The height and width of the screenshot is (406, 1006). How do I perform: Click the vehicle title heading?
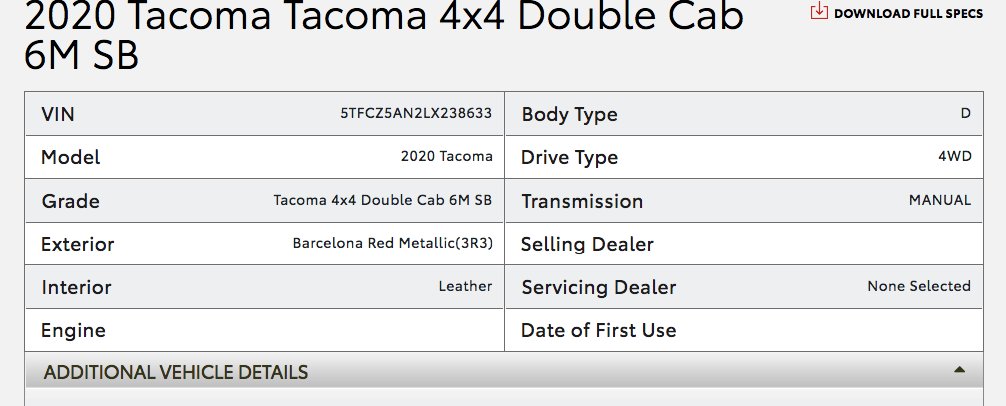click(x=384, y=35)
